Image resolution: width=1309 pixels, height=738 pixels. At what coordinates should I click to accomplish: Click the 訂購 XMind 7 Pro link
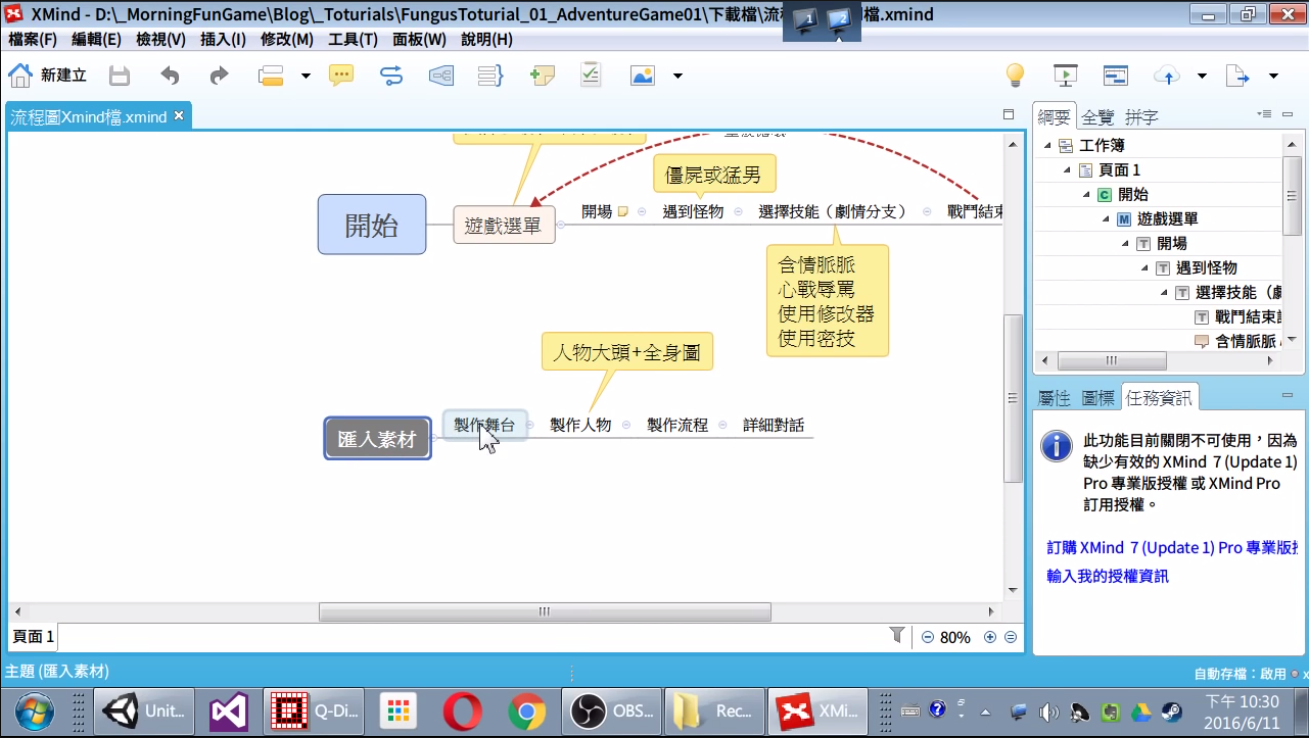pos(1173,548)
